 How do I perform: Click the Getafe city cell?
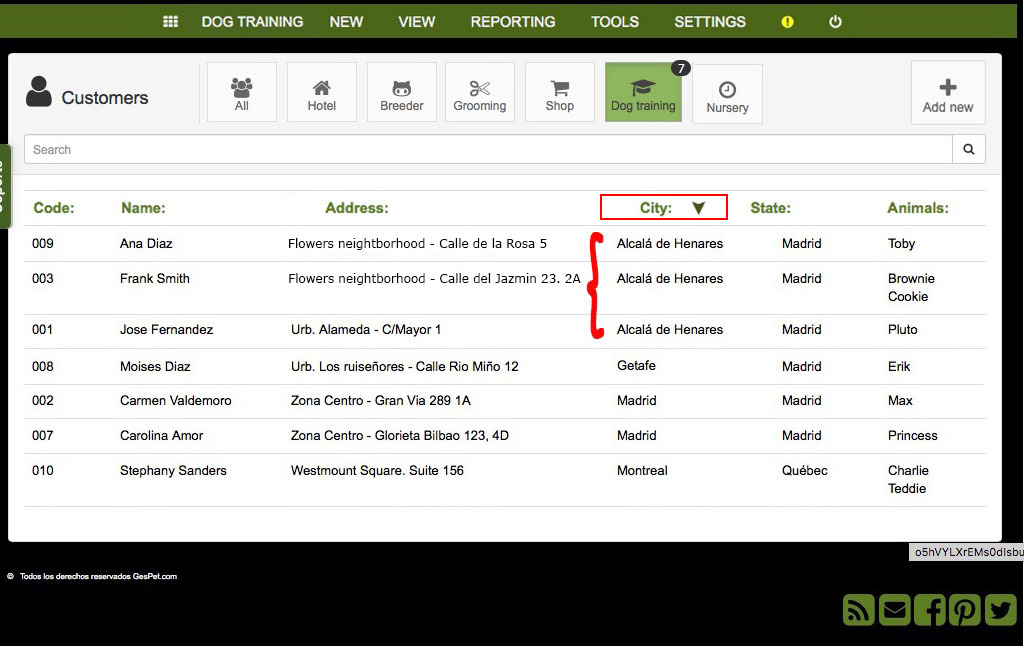coord(636,366)
